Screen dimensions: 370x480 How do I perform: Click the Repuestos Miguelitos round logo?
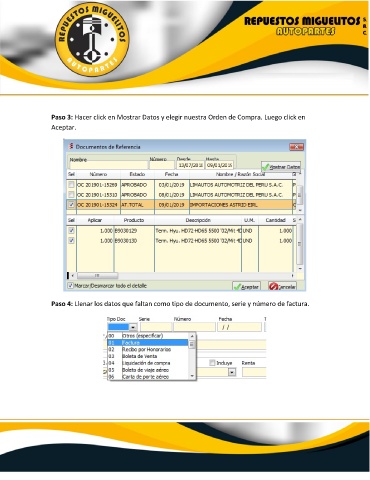(x=92, y=40)
